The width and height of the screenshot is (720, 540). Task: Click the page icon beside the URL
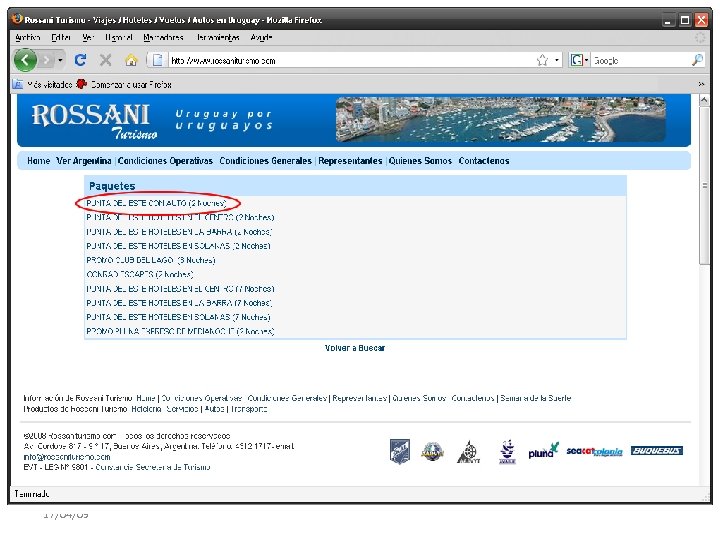tap(158, 60)
